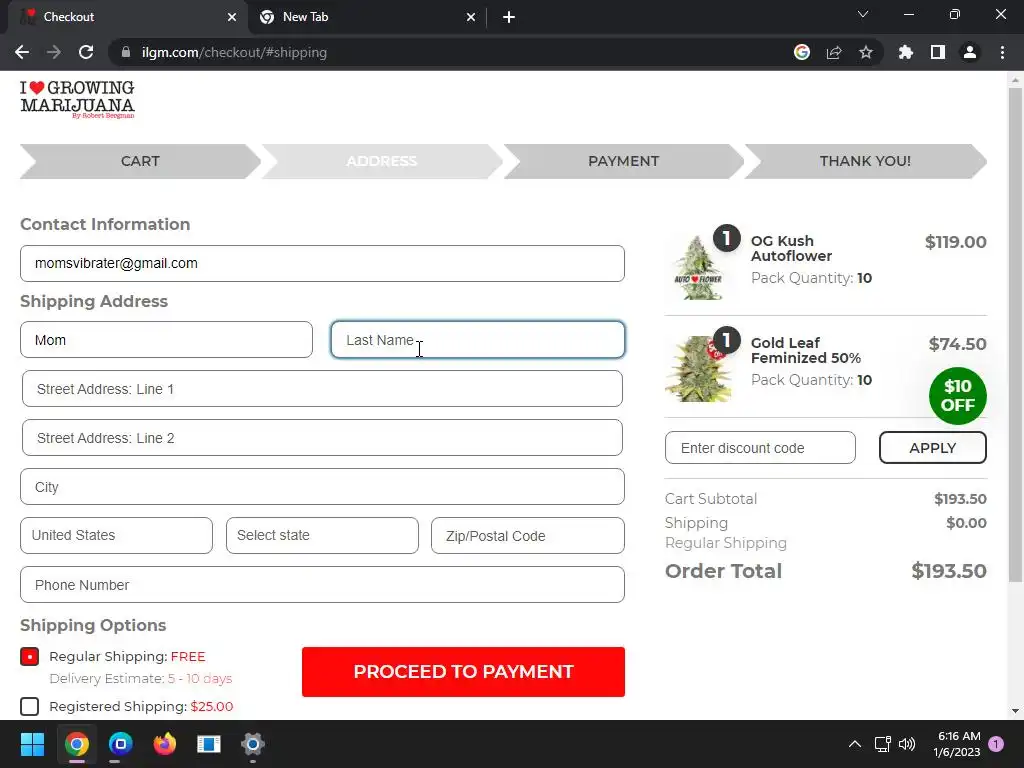Click the scrollbar down arrow
The height and width of the screenshot is (768, 1024).
(x=1015, y=711)
